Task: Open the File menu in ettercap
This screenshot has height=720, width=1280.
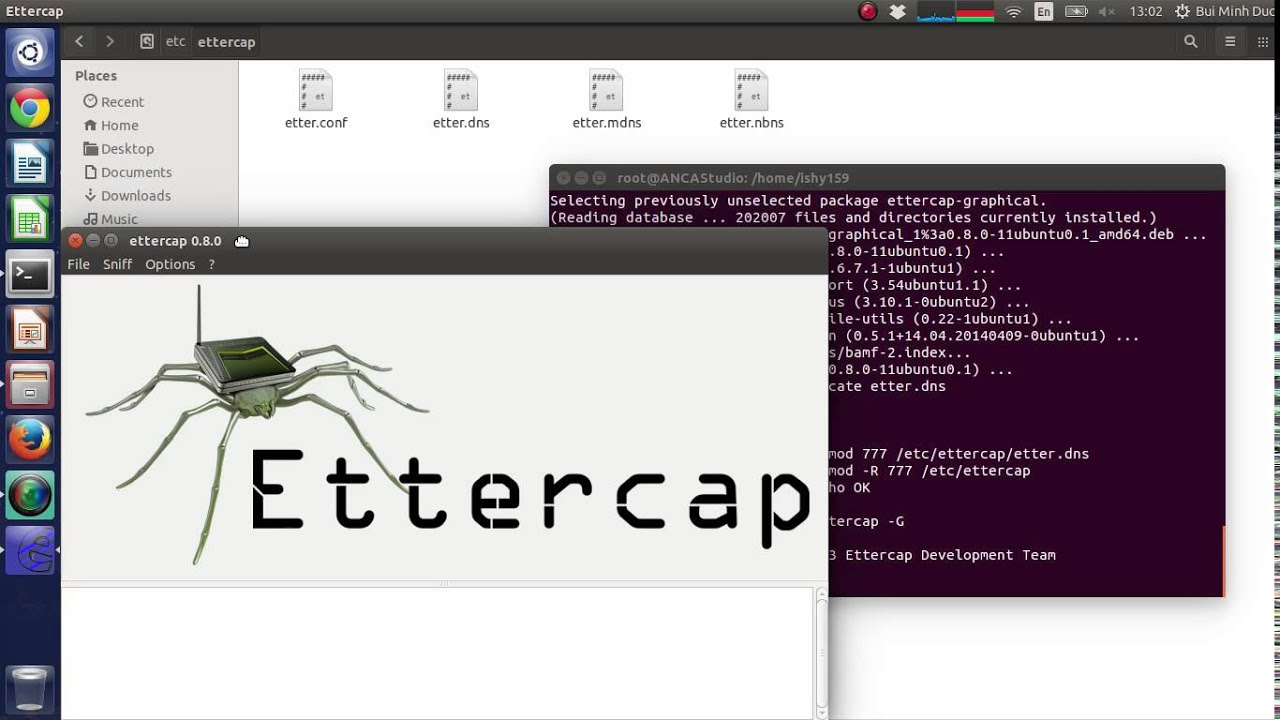Action: 78,264
